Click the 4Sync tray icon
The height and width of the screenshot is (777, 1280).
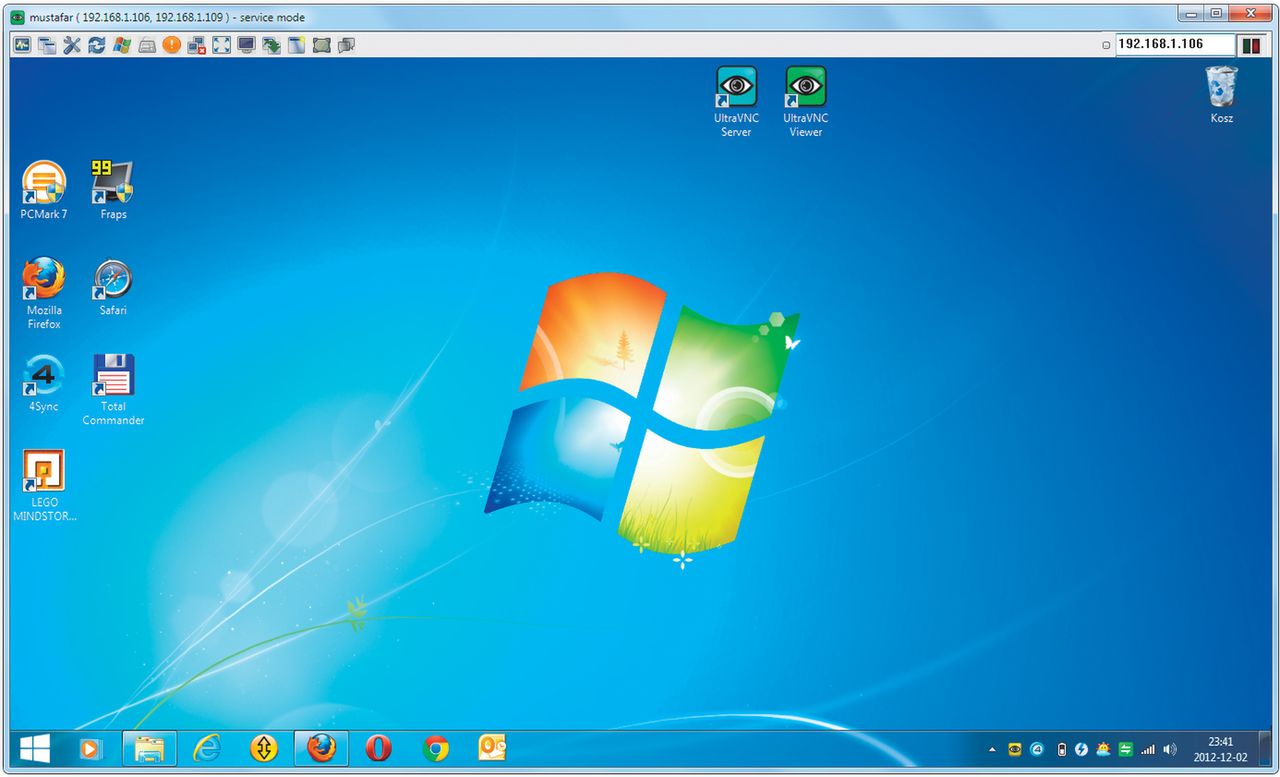(x=1038, y=749)
